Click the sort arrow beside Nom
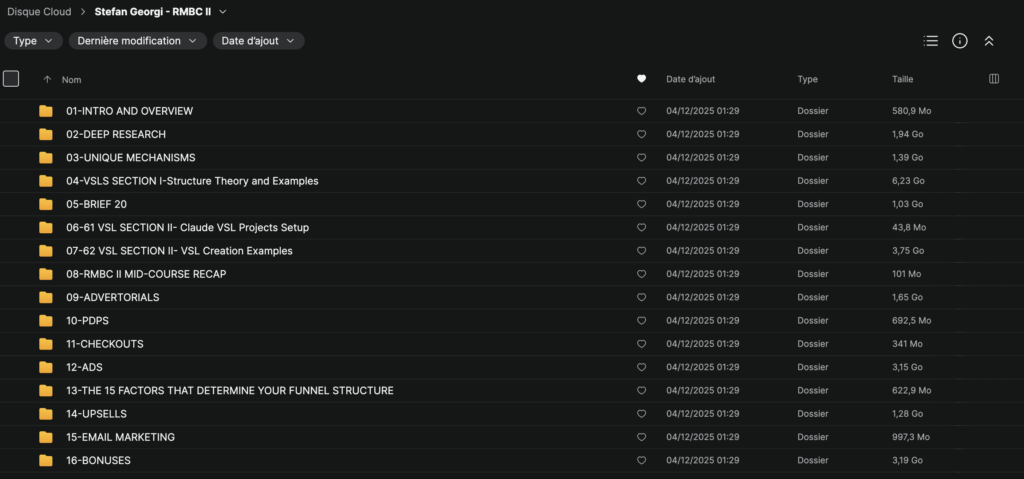The image size is (1024, 479). click(x=46, y=79)
